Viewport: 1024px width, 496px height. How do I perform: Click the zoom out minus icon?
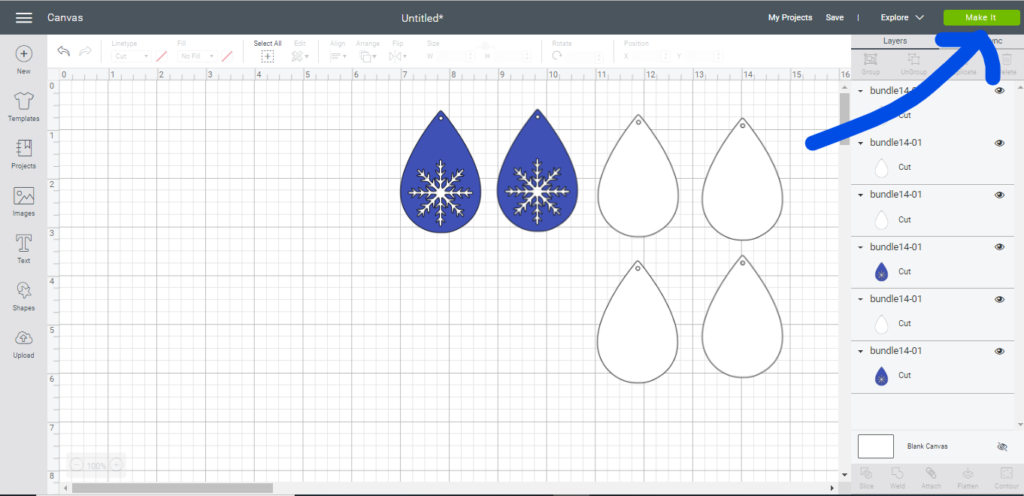[x=76, y=465]
